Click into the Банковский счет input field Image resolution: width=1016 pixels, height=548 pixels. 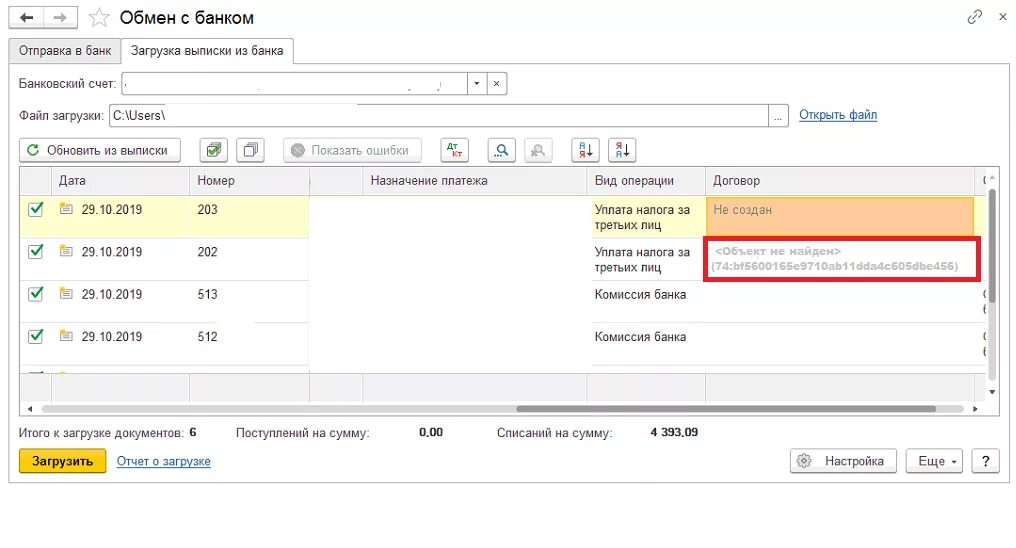[294, 84]
